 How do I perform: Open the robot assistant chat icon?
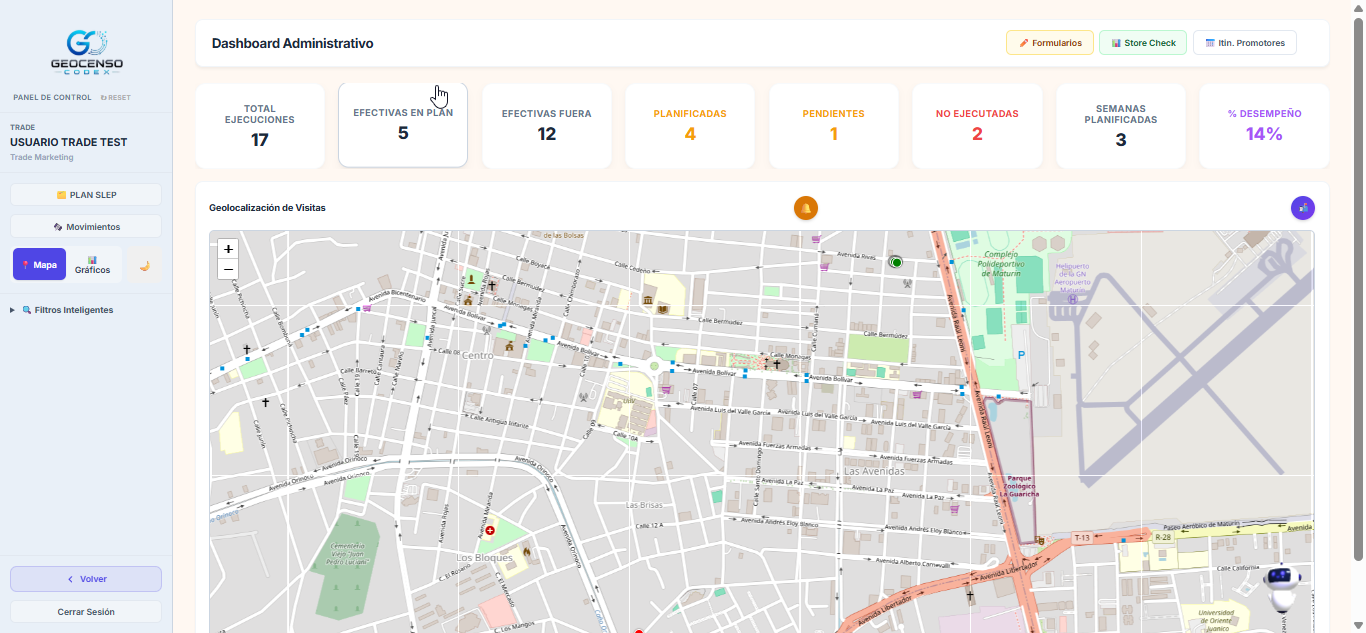(x=1279, y=588)
